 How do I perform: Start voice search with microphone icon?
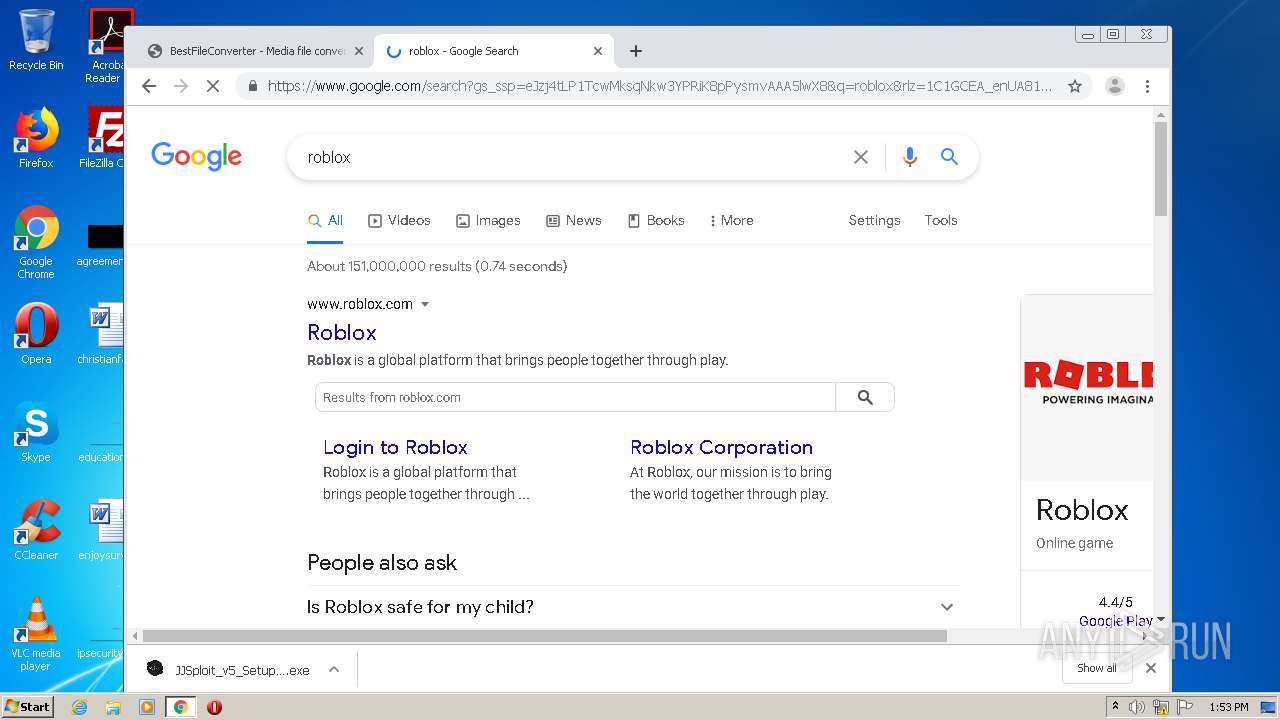909,157
